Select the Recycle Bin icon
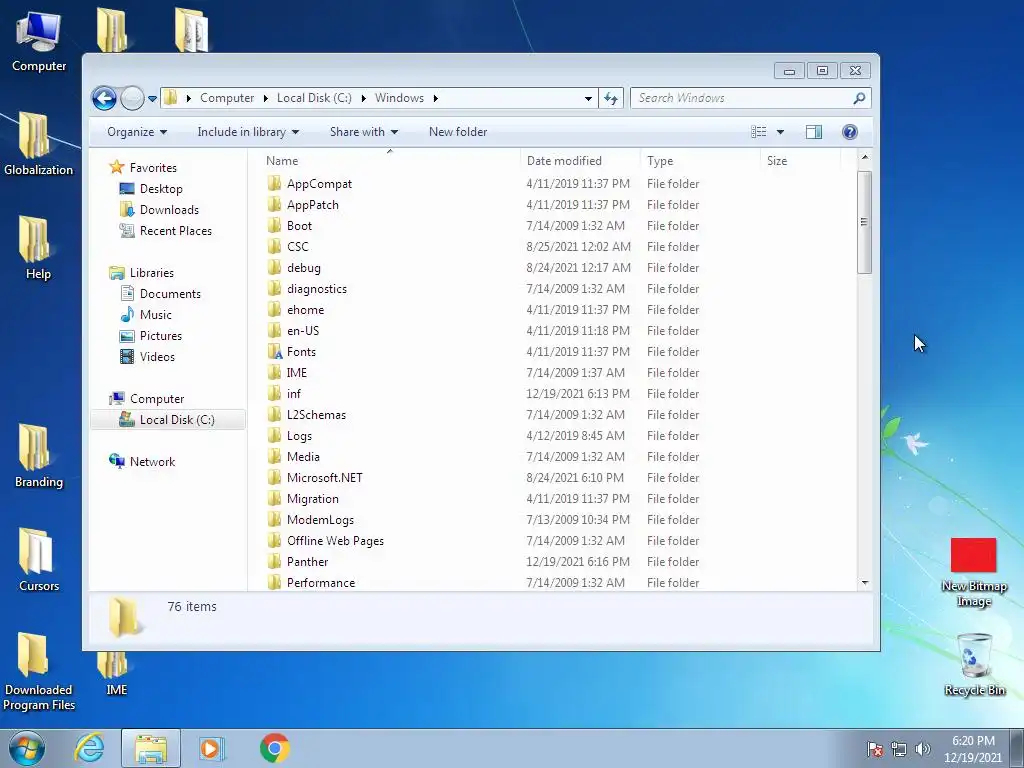This screenshot has width=1024, height=768. pyautogui.click(x=974, y=665)
